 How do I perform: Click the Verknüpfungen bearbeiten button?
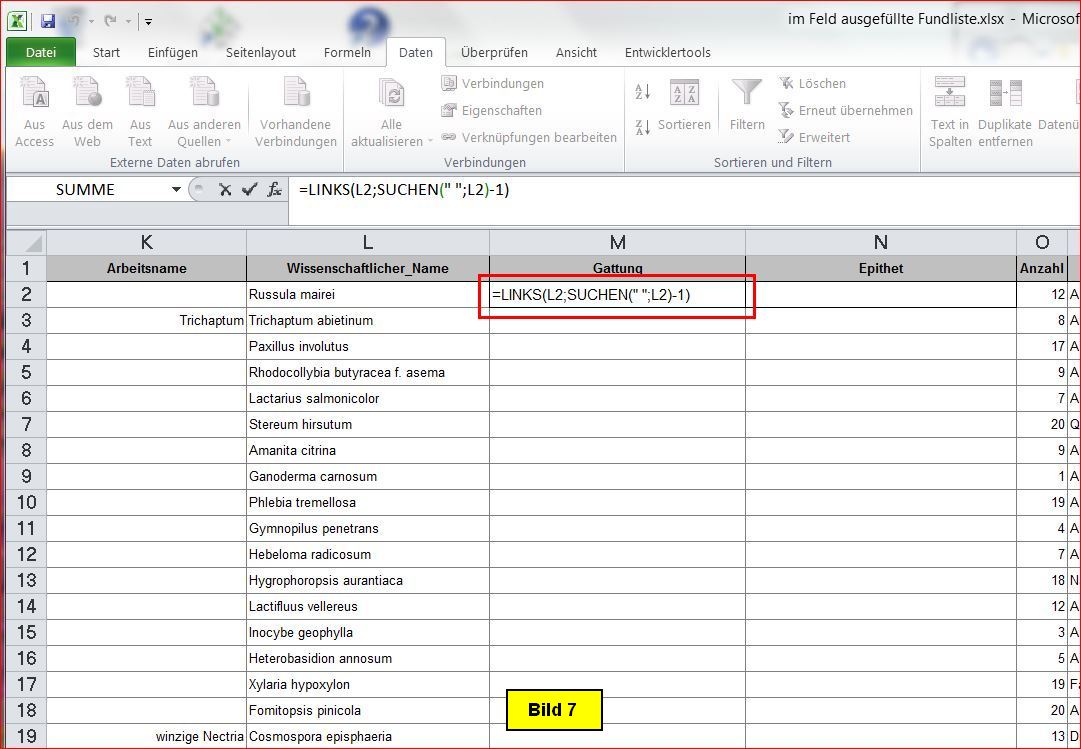coord(529,137)
